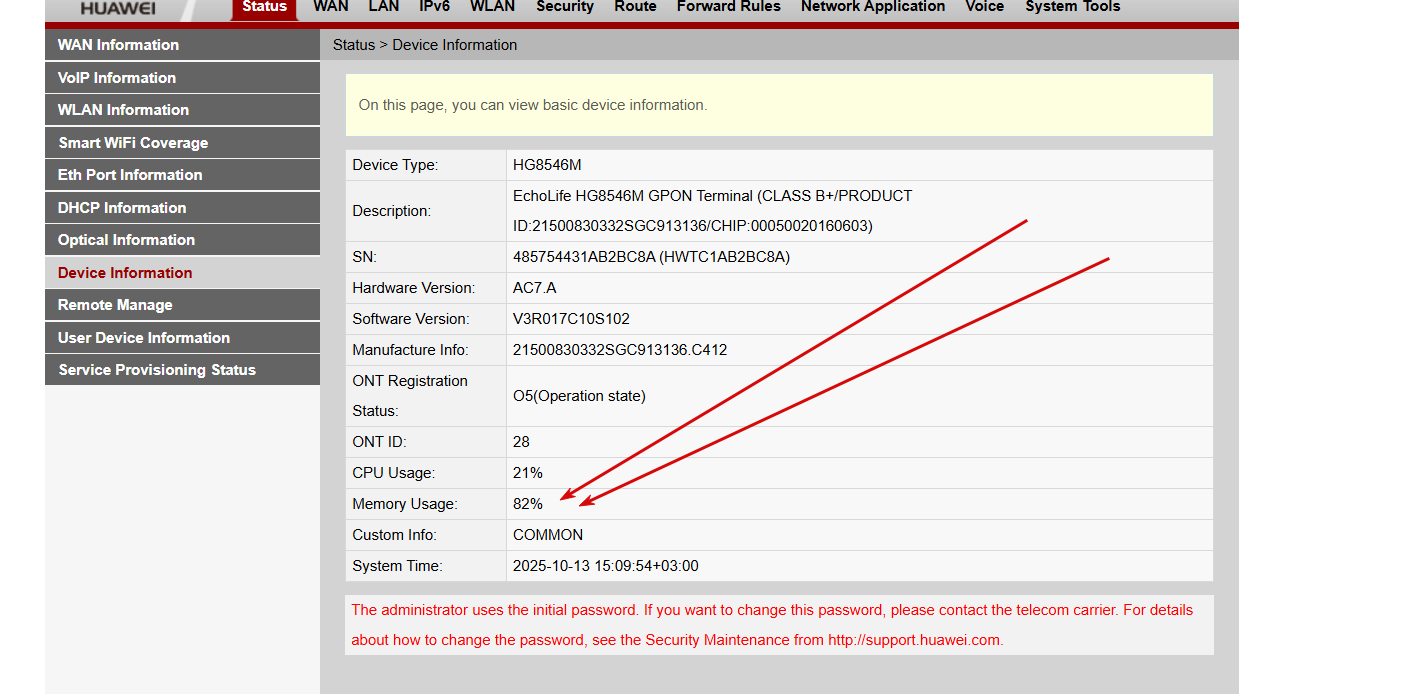Screen dimensions: 1412x694
Task: Click the Manufacture Info label
Action: pos(410,350)
